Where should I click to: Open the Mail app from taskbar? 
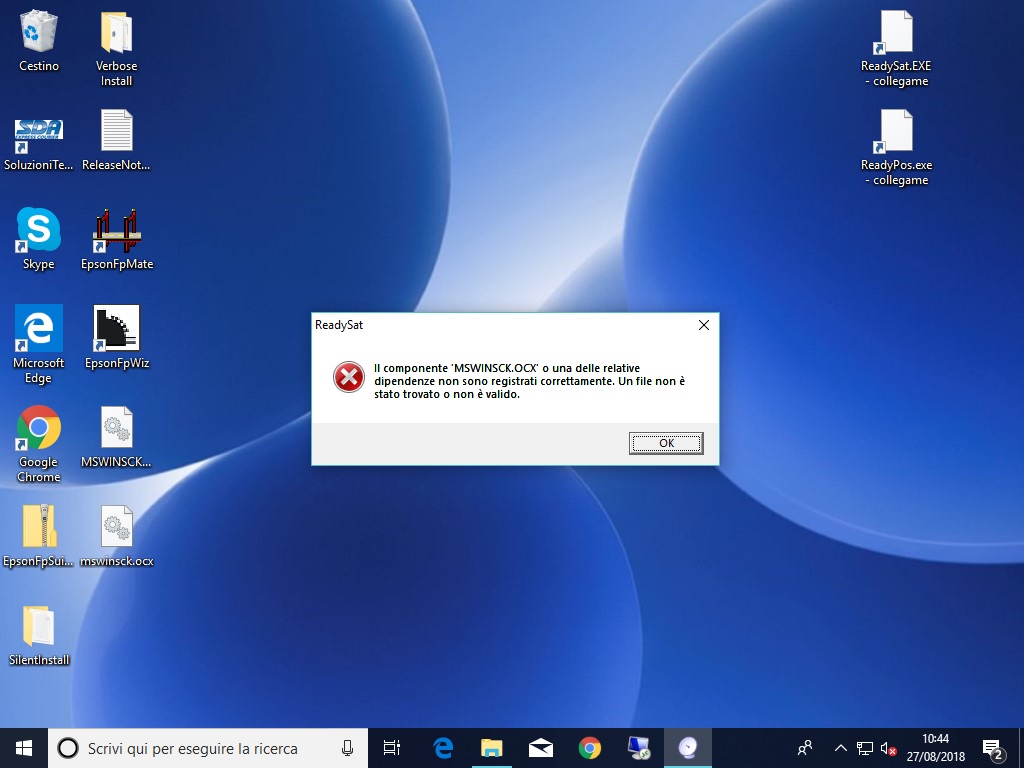(541, 748)
